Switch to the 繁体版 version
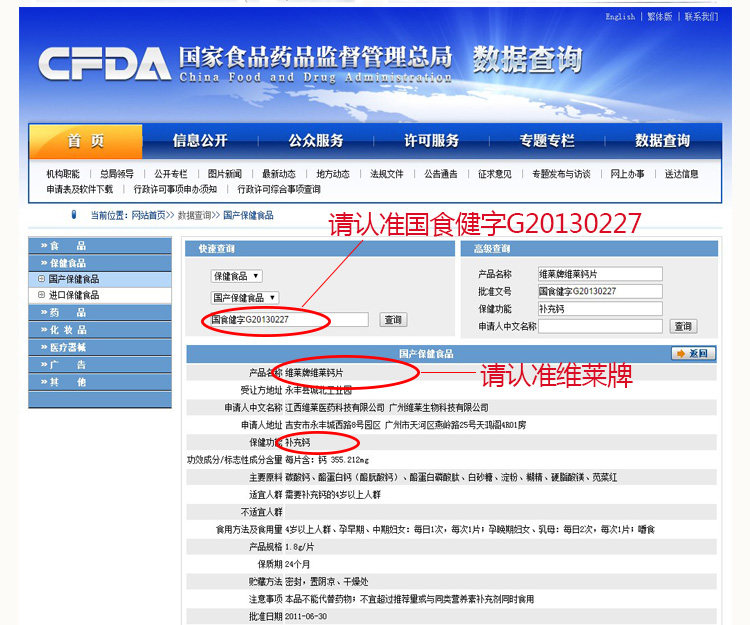The image size is (750, 625). [660, 17]
